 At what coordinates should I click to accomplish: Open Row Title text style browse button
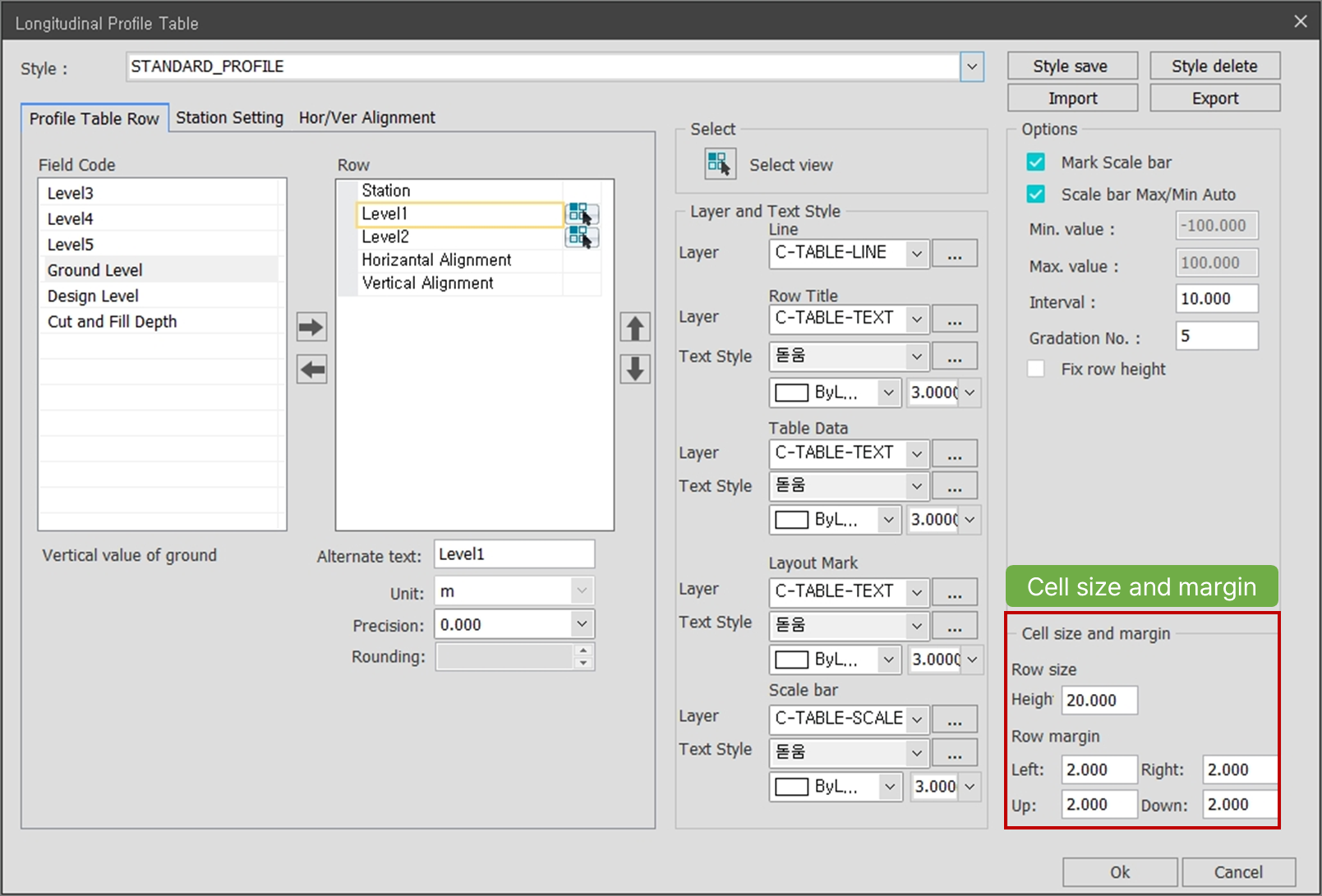click(955, 356)
